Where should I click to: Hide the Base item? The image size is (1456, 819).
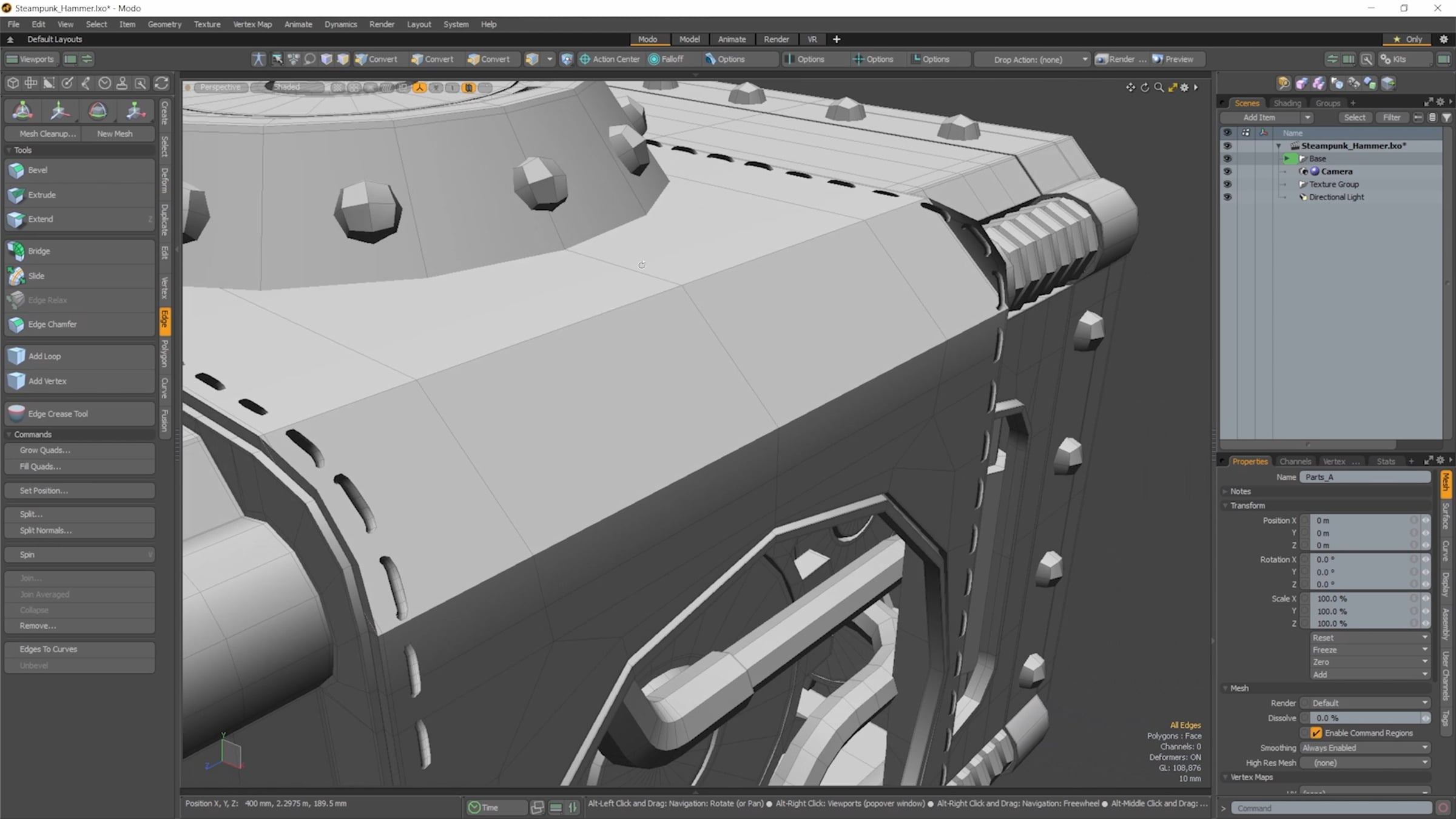1227,159
